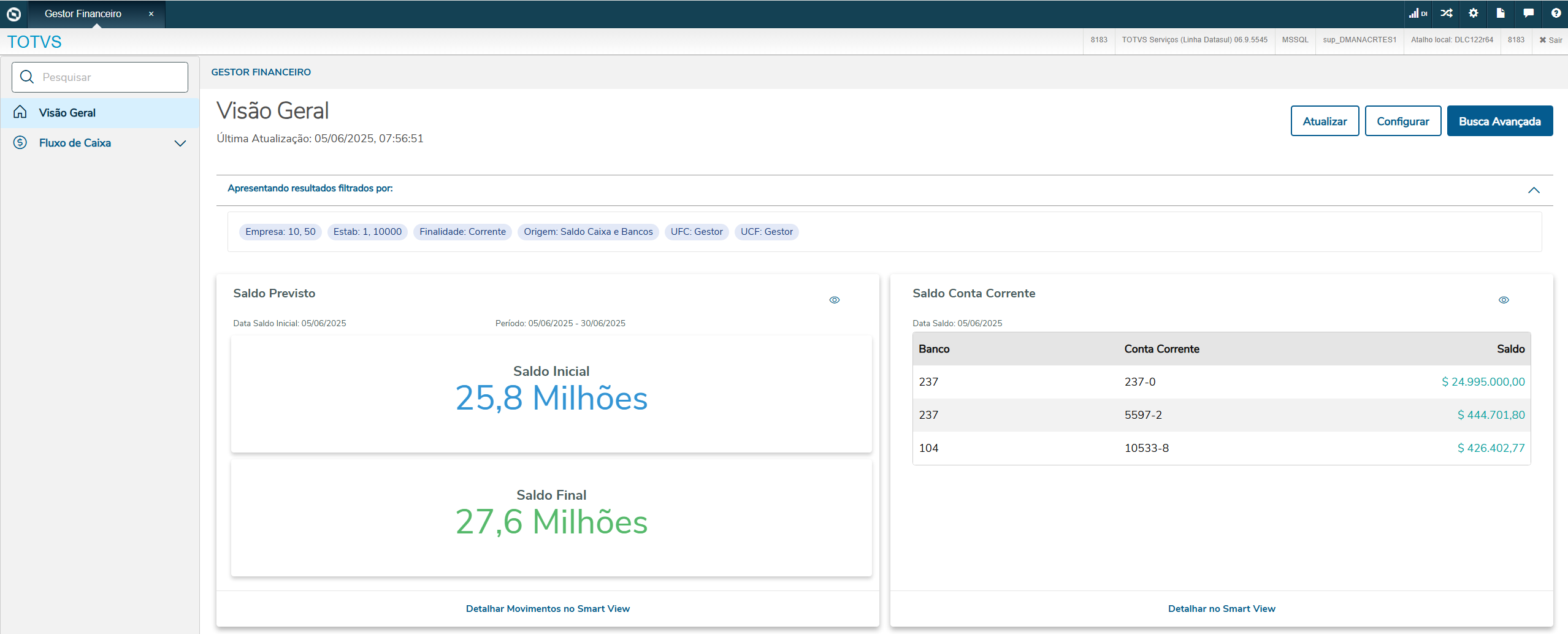
Task: Close the Gestor Financeiro tab
Action: coord(151,13)
